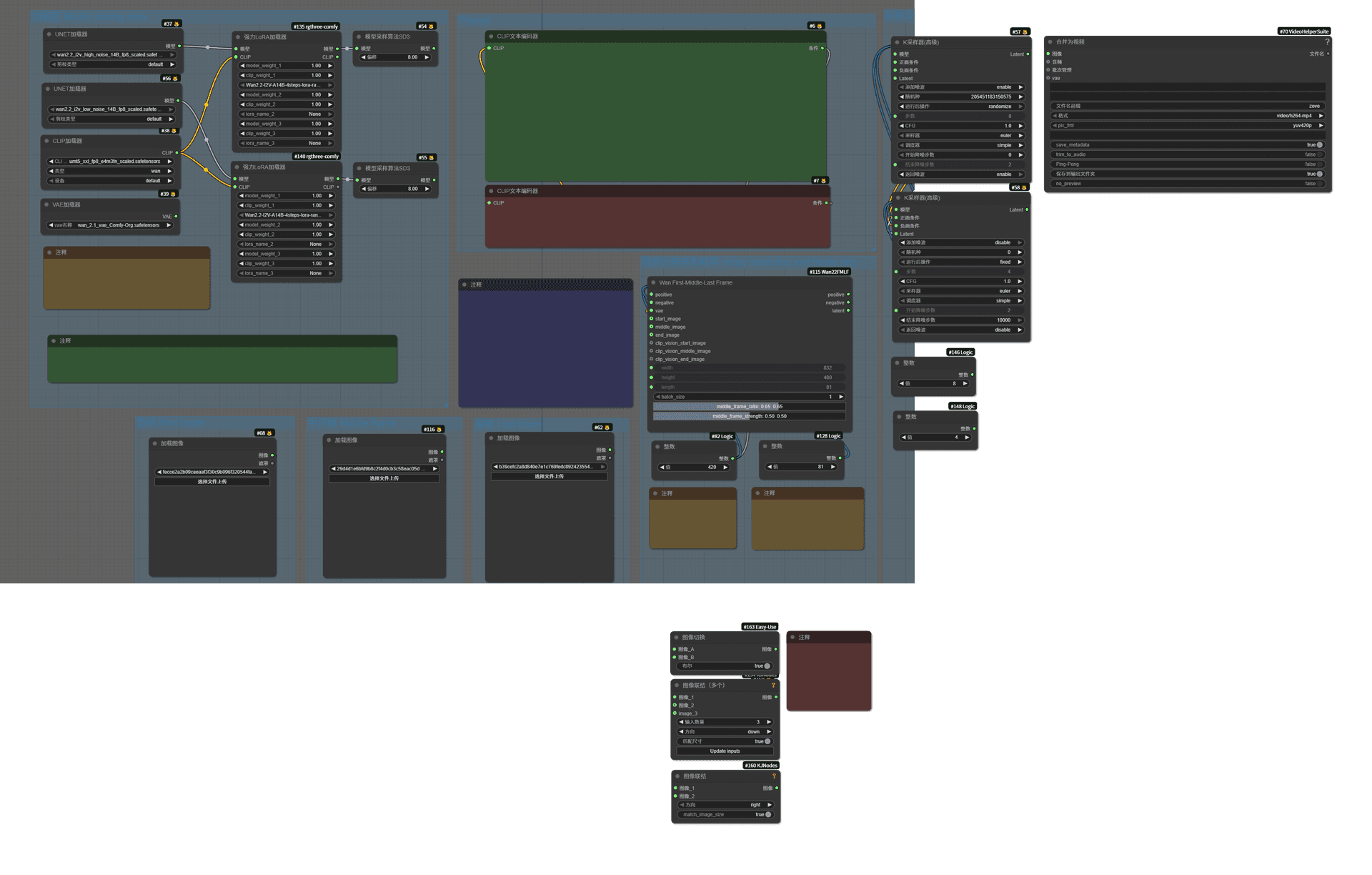Click the #128 Logic badge

pyautogui.click(x=829, y=435)
